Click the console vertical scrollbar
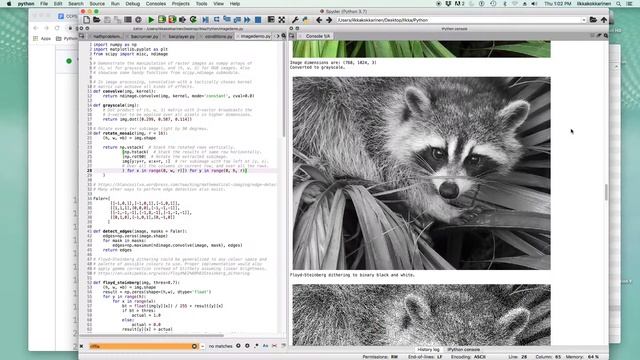640x360 pixels. coord(606,192)
